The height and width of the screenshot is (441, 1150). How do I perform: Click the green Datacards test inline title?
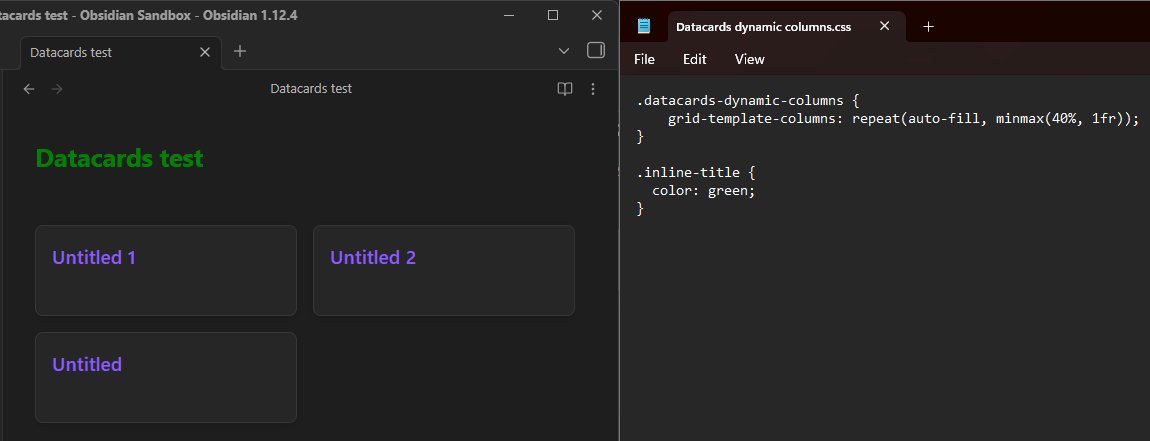[120, 158]
